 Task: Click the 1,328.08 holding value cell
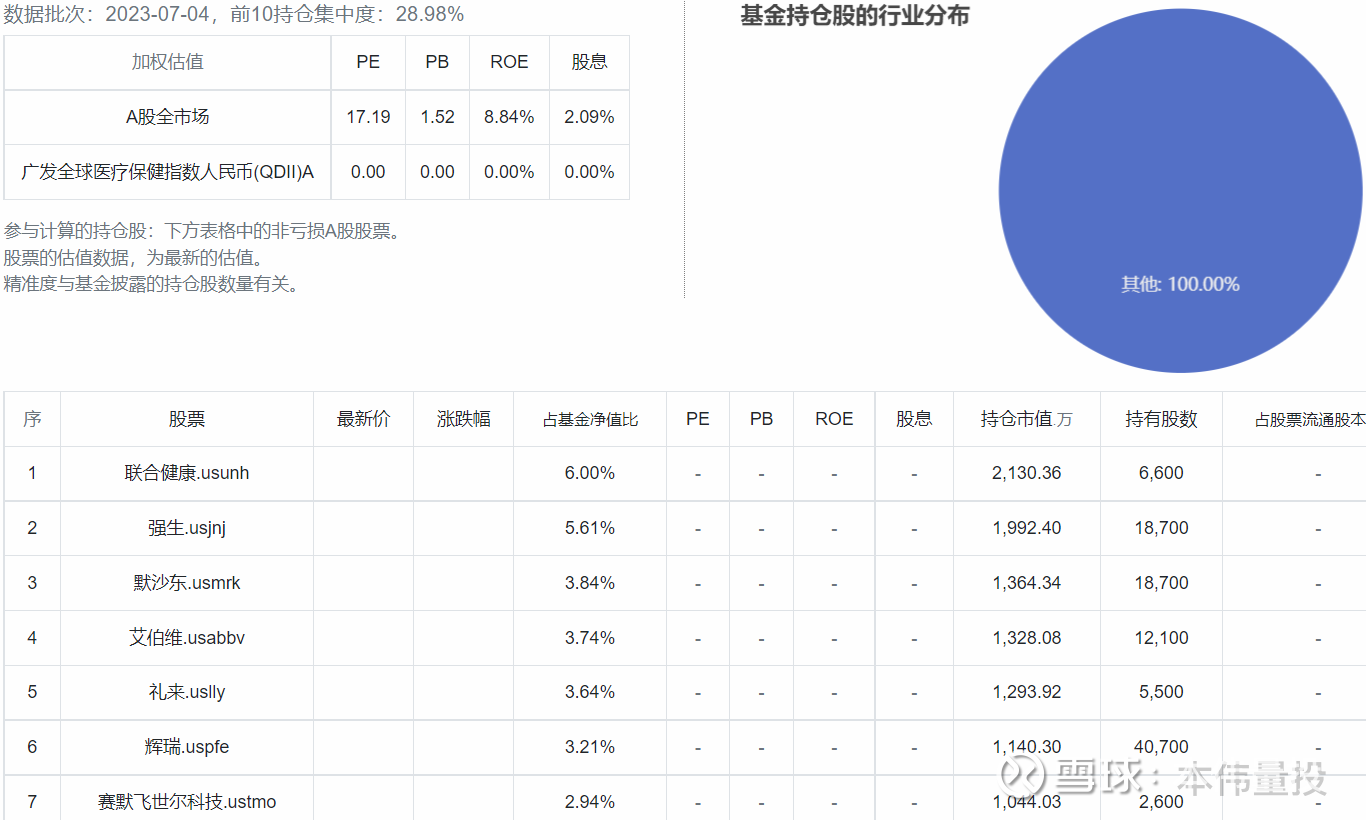[x=1027, y=638]
